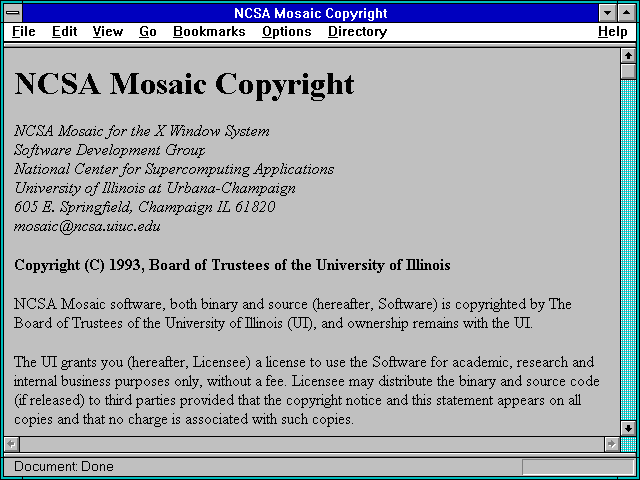Click the 'NCSA Mosaic Copyright' title bar
The height and width of the screenshot is (480, 640).
pyautogui.click(x=311, y=13)
